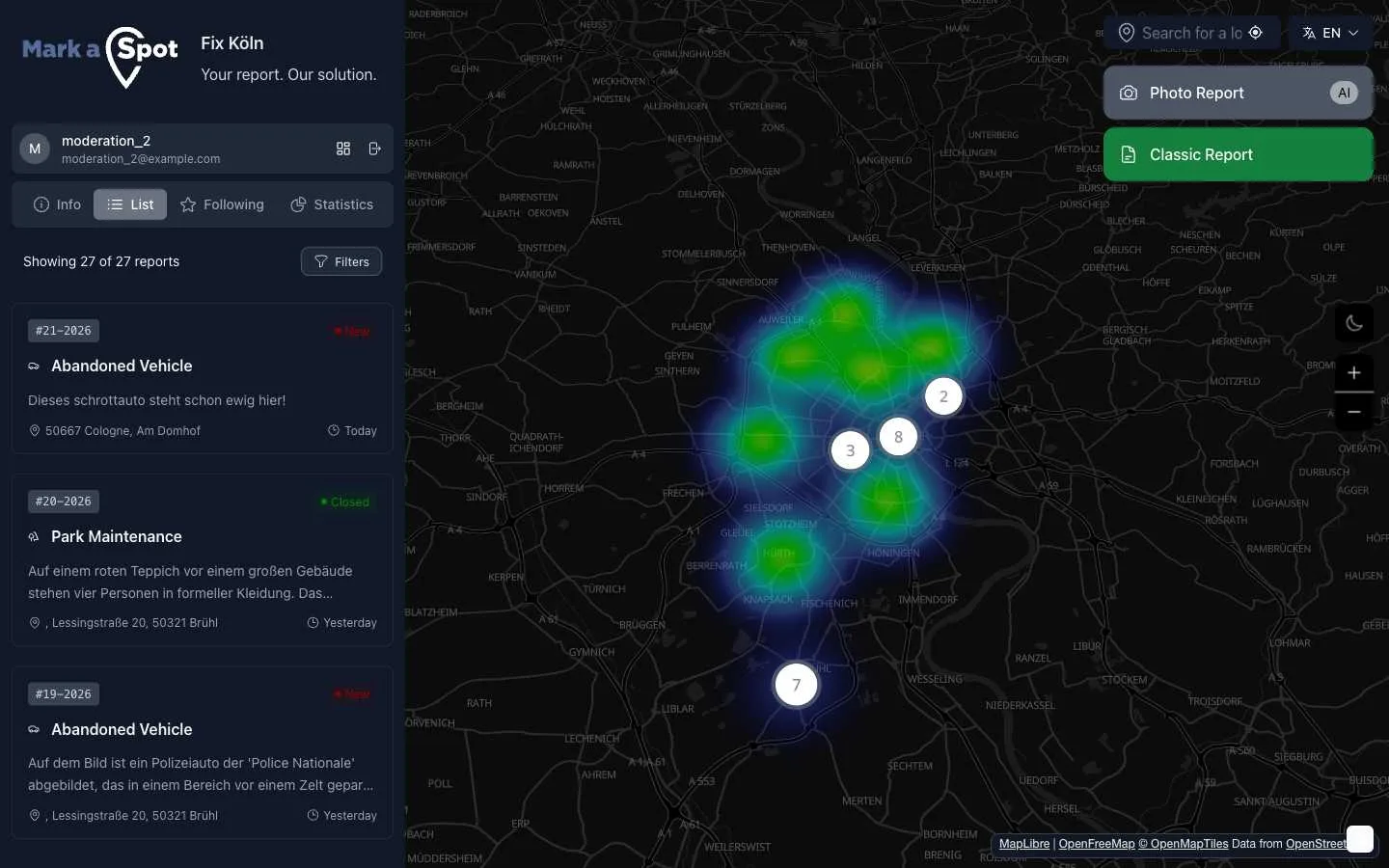The image size is (1389, 868).
Task: Open the dashboard grid icon beside moderation_2
Action: coord(343,149)
